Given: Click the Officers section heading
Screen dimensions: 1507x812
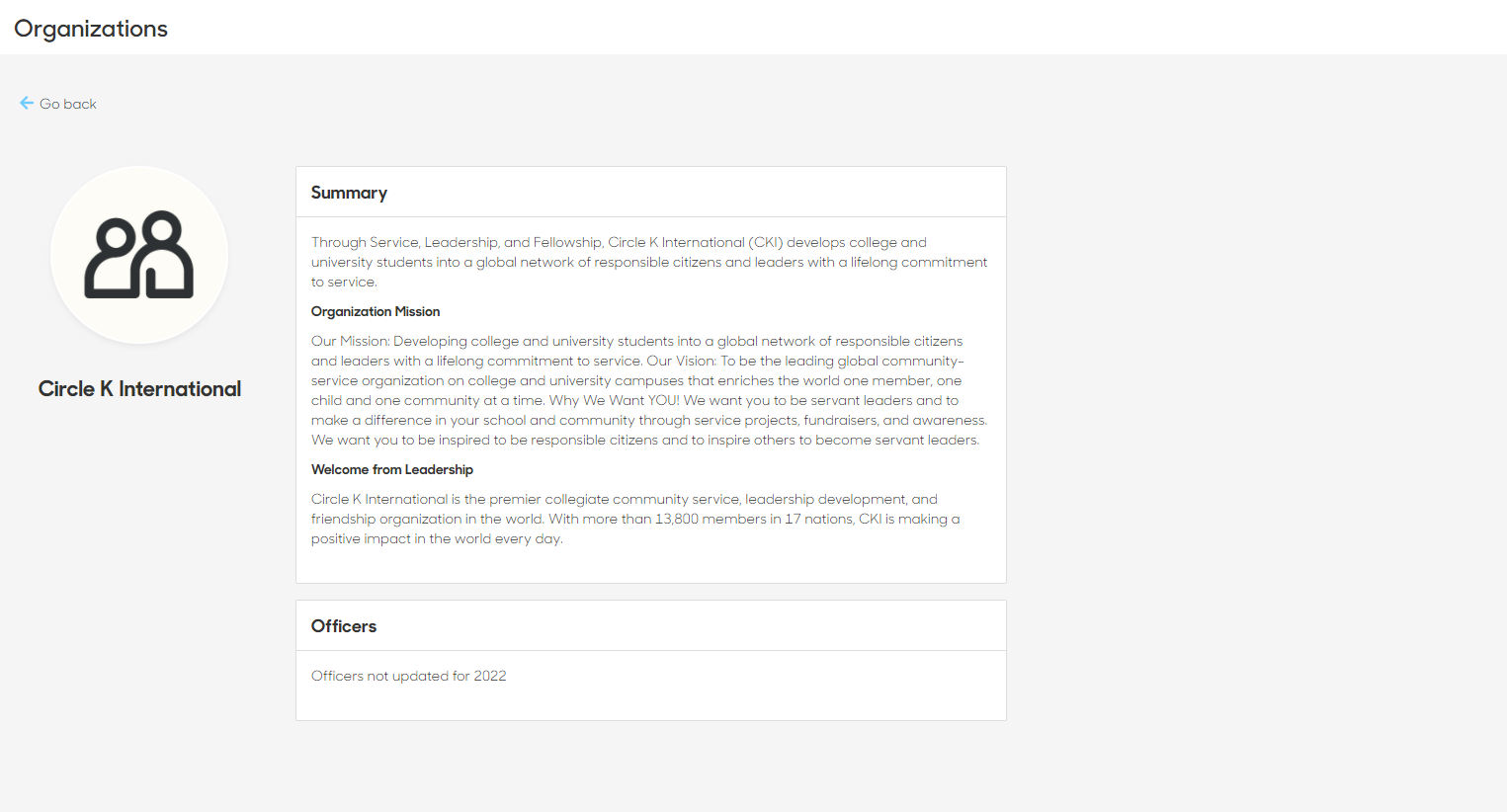Looking at the screenshot, I should pos(344,626).
